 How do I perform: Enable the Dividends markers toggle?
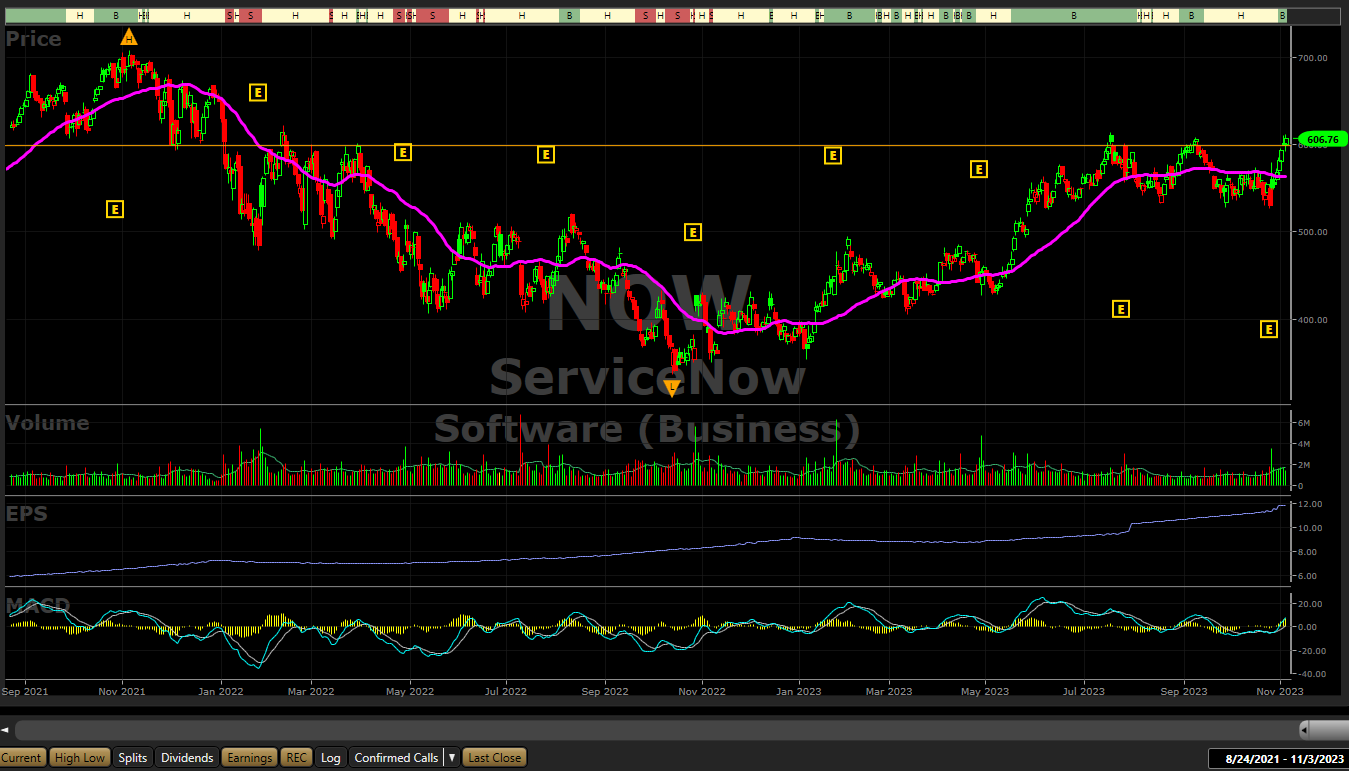coord(187,758)
